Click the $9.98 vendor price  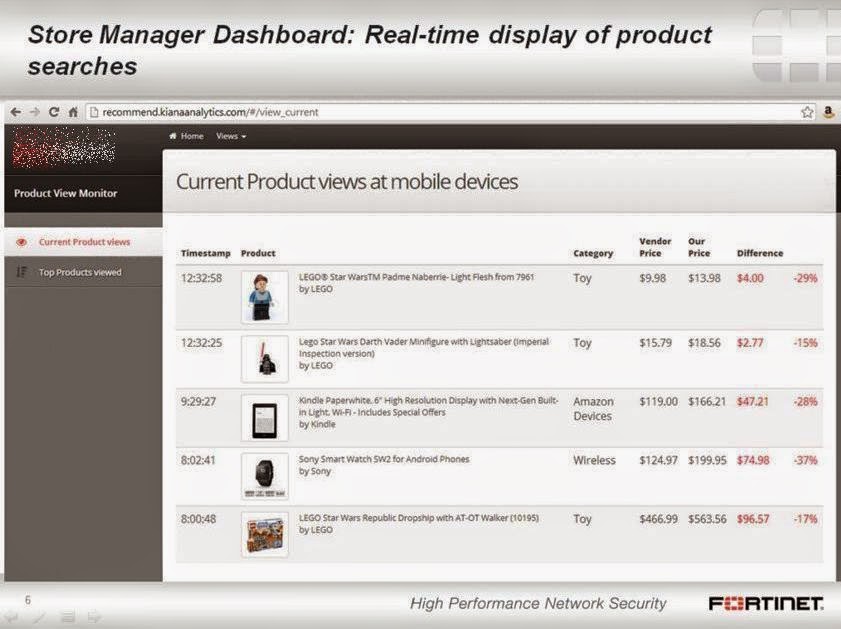point(652,278)
